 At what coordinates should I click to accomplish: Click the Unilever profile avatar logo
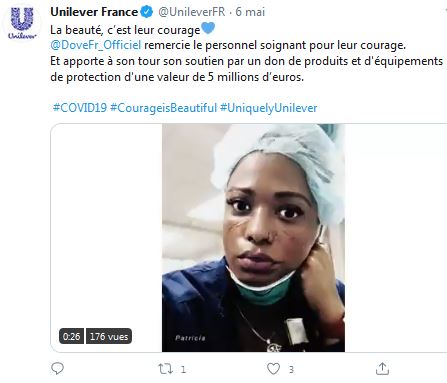(22, 23)
